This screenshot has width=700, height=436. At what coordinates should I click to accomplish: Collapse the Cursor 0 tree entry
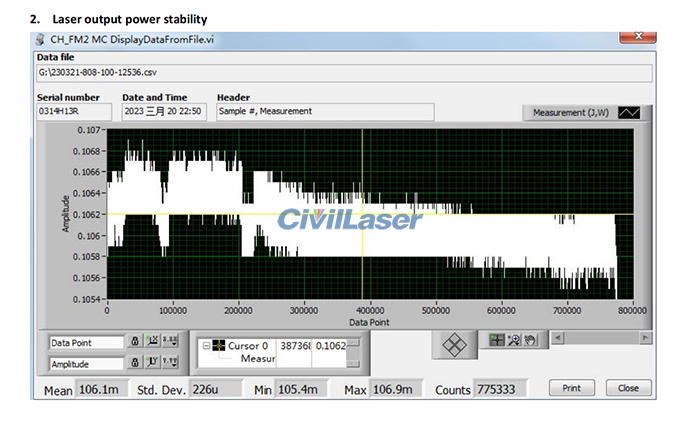(x=206, y=345)
